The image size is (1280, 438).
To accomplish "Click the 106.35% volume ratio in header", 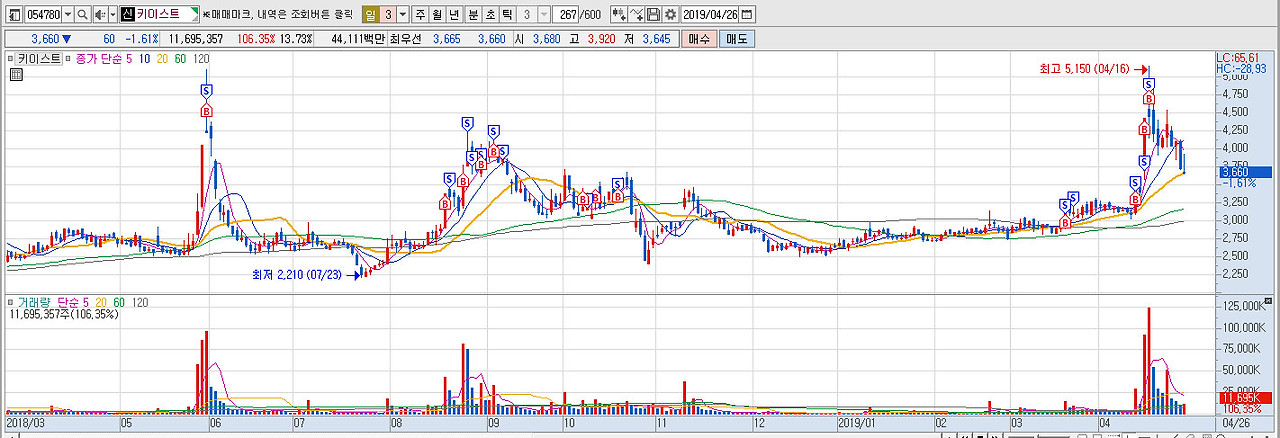I will pos(256,39).
